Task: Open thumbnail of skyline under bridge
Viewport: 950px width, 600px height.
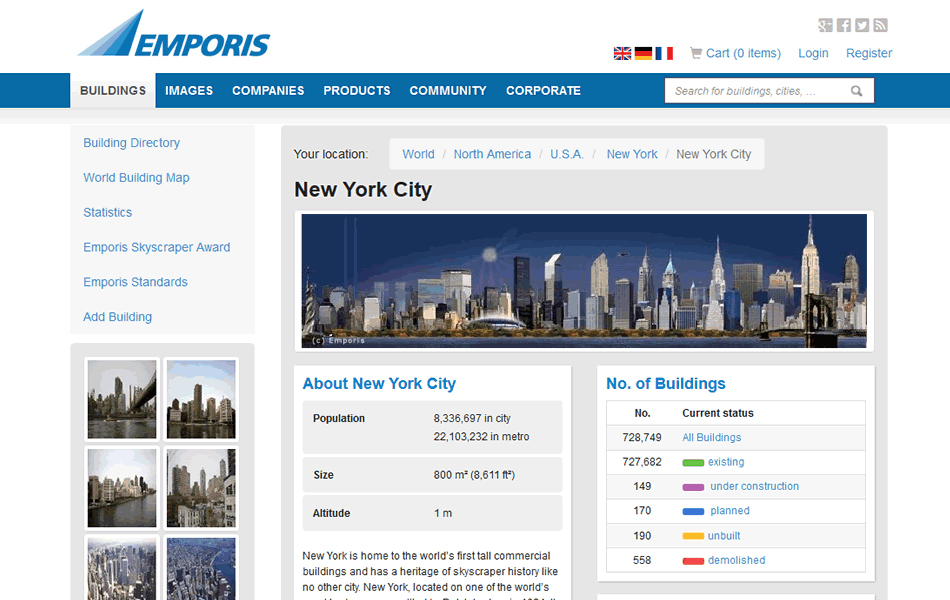Action: (122, 399)
